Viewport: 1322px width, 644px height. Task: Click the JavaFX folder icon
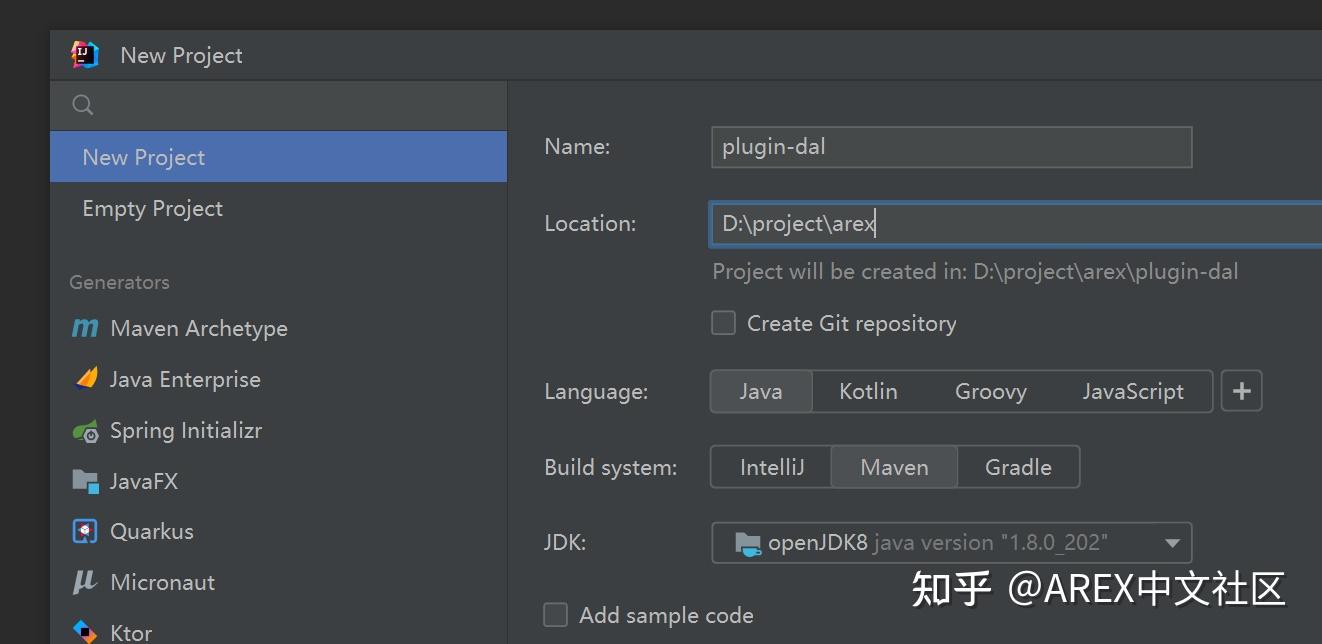point(86,481)
